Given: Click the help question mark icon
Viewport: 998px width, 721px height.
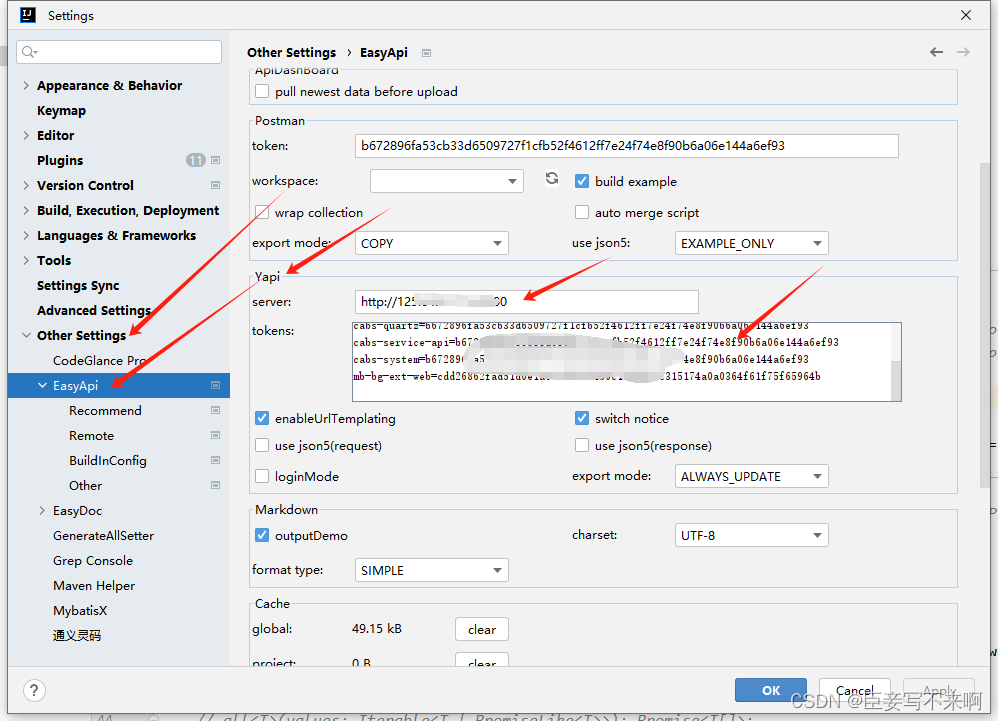Looking at the screenshot, I should pyautogui.click(x=34, y=690).
